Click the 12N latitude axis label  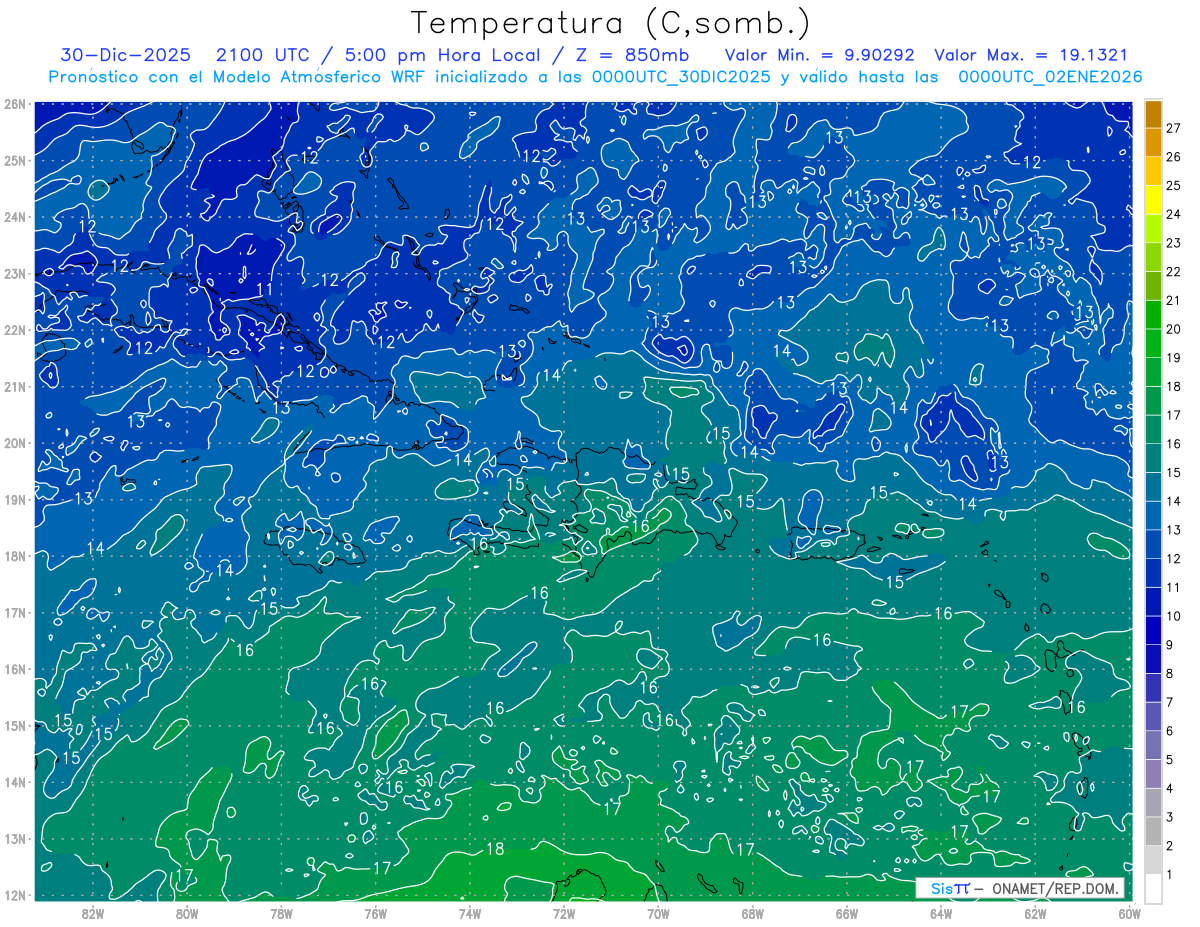click(x=14, y=895)
